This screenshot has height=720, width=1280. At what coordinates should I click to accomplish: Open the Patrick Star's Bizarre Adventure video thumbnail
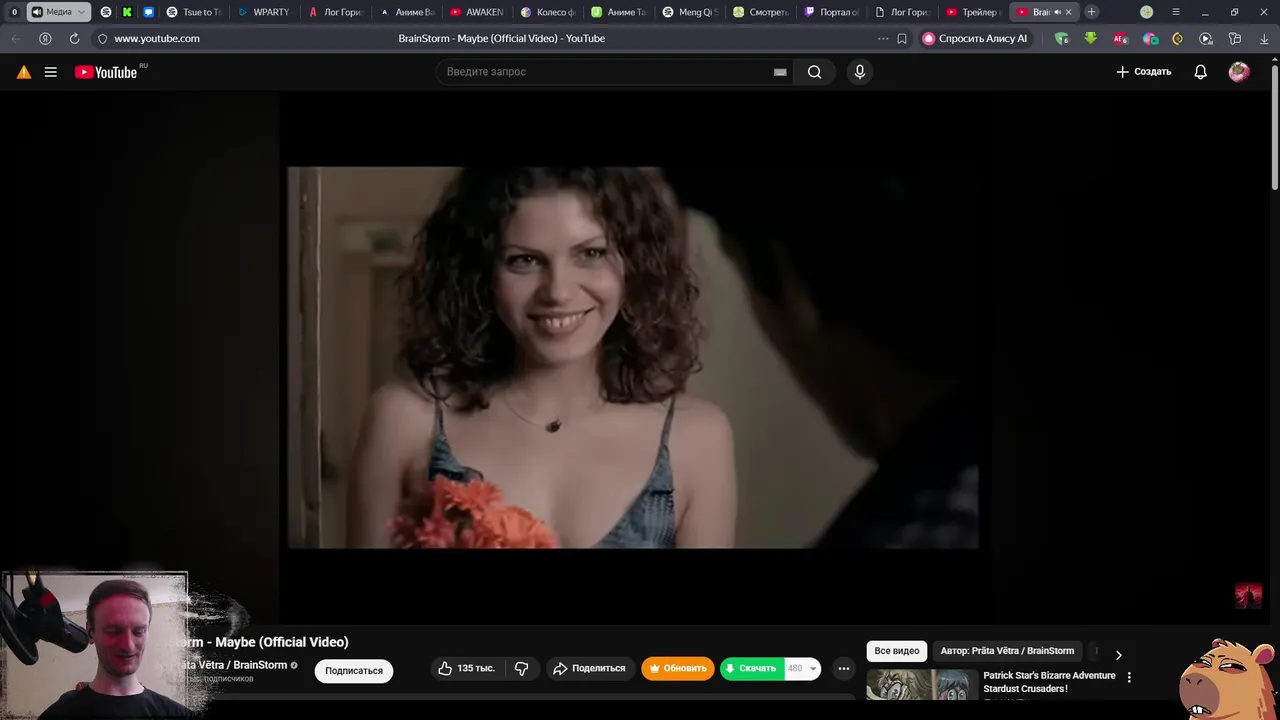(922, 684)
